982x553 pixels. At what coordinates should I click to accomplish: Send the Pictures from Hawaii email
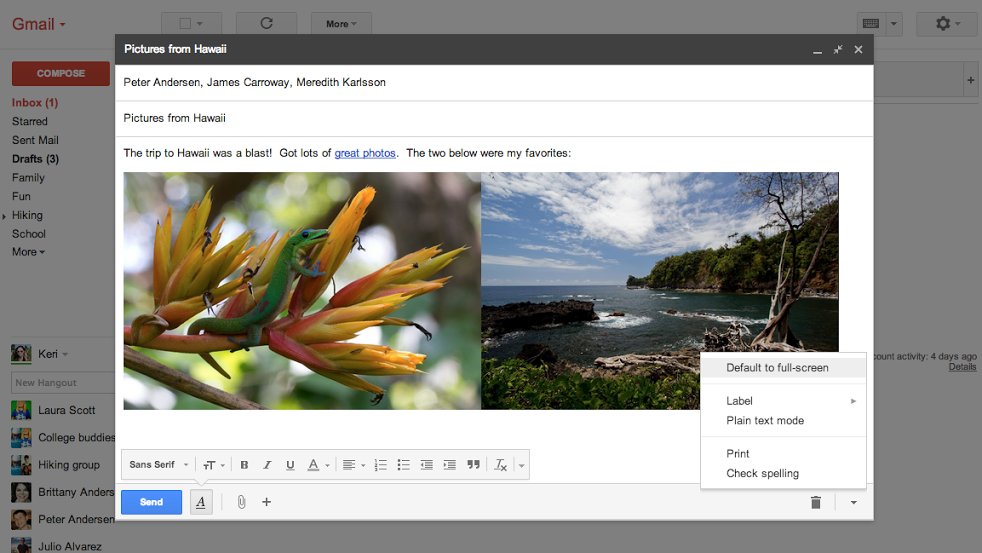click(151, 502)
